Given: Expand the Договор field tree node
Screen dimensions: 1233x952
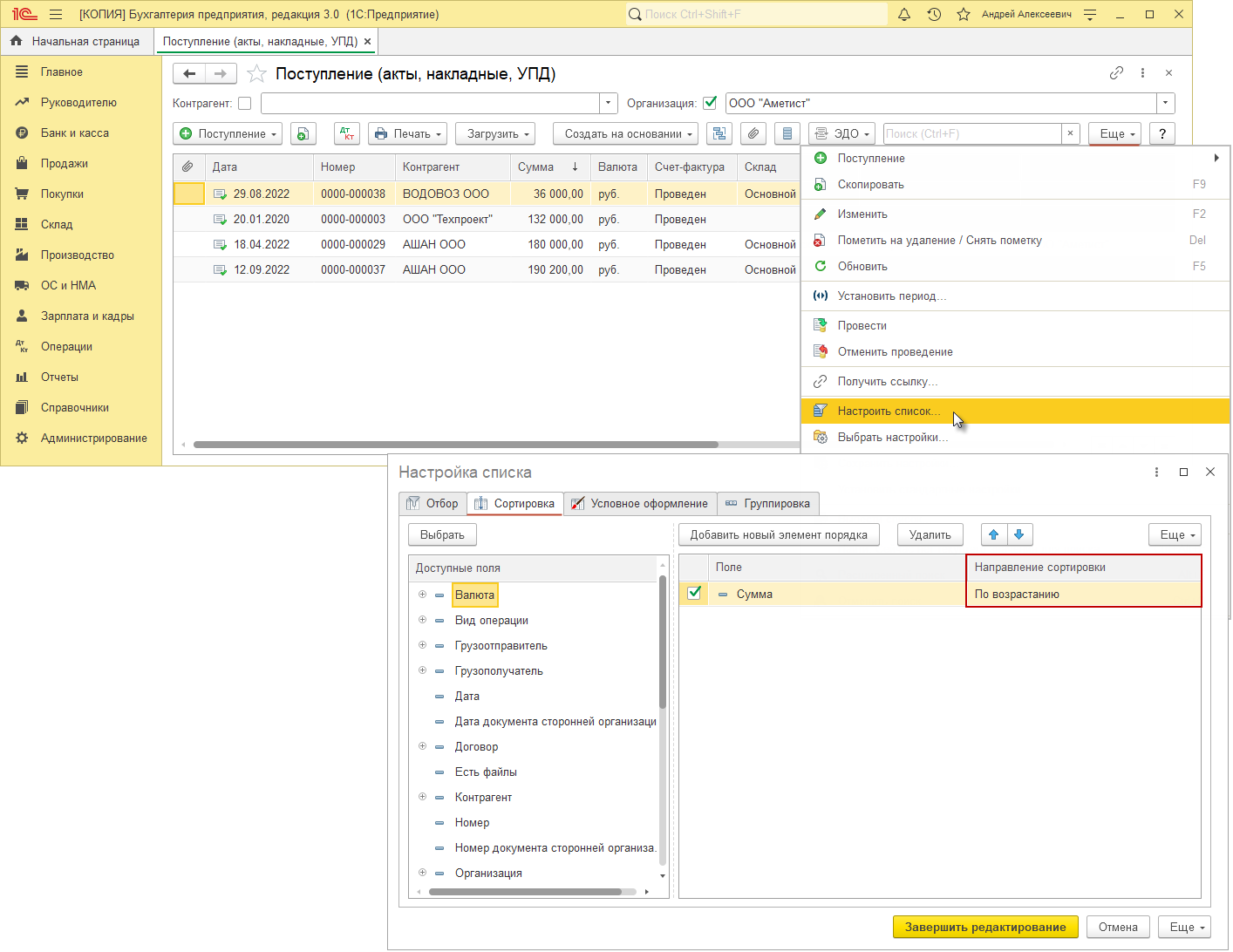Looking at the screenshot, I should coord(422,746).
